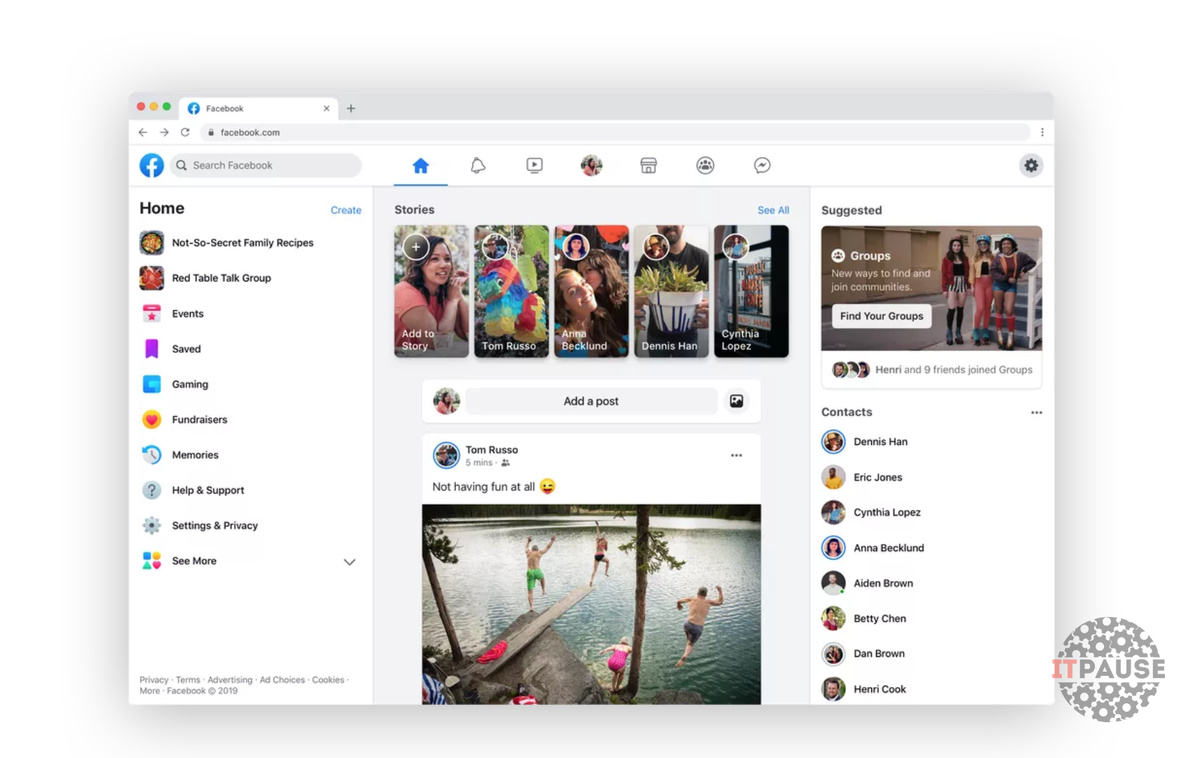Click the Cookies footer link

coord(328,680)
